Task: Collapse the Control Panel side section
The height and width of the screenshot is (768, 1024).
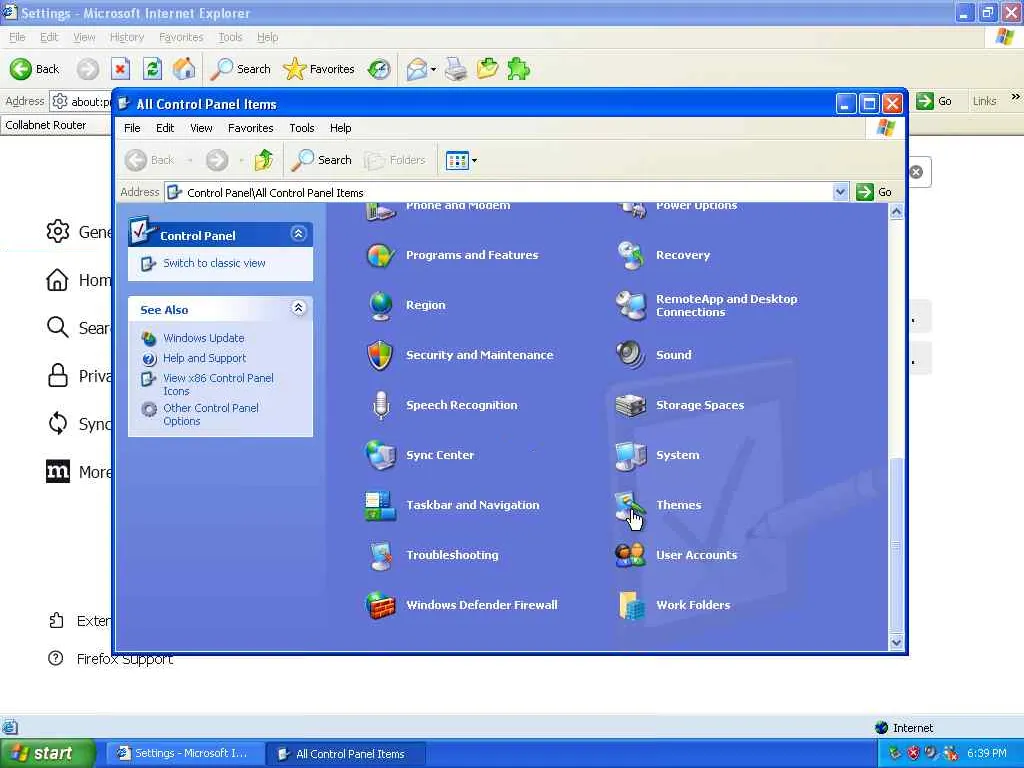Action: (298, 234)
